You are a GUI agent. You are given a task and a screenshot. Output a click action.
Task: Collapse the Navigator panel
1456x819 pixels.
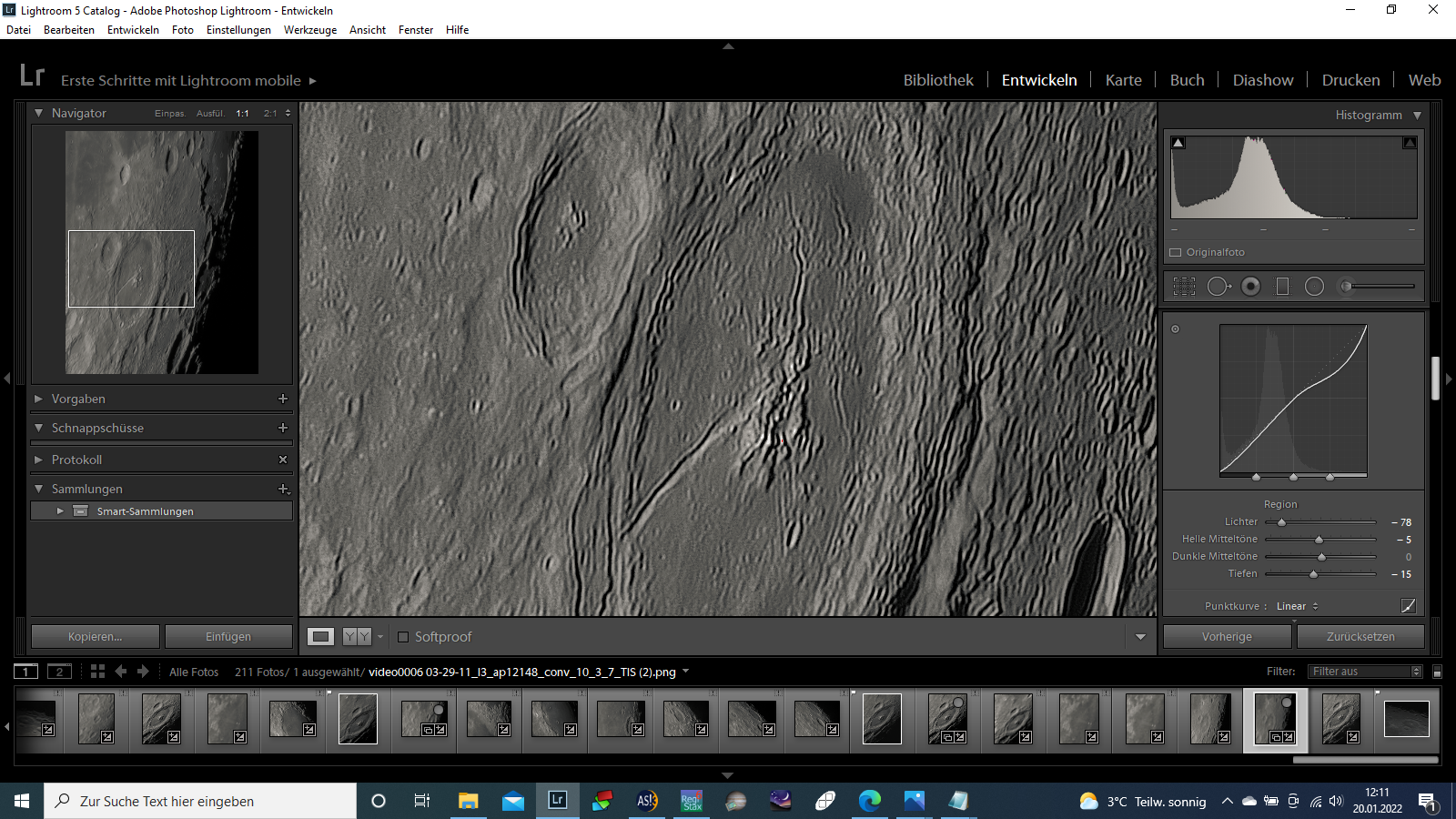pyautogui.click(x=38, y=113)
